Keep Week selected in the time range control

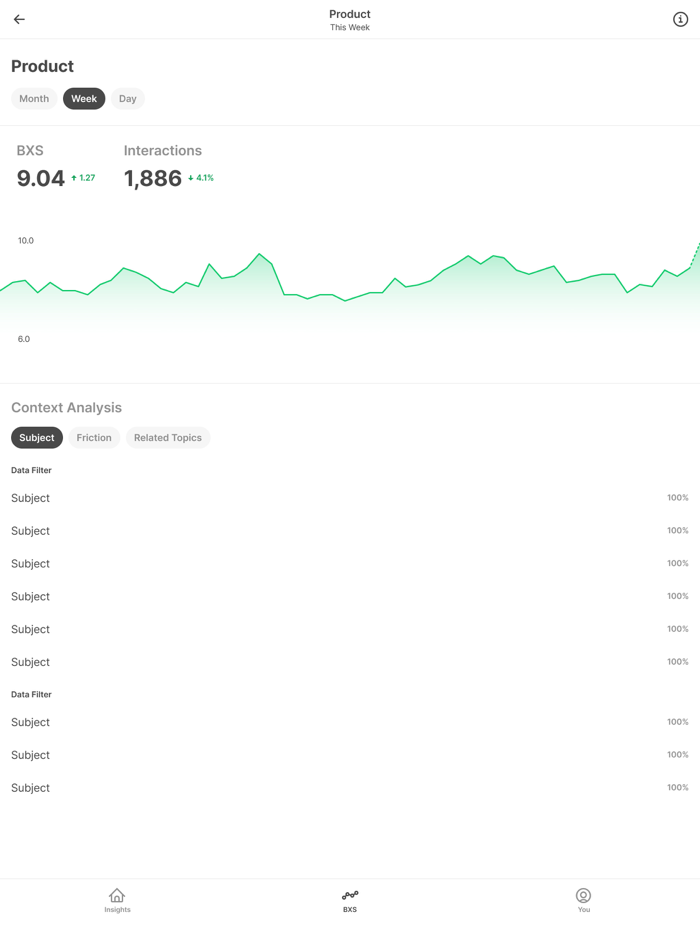tap(84, 98)
